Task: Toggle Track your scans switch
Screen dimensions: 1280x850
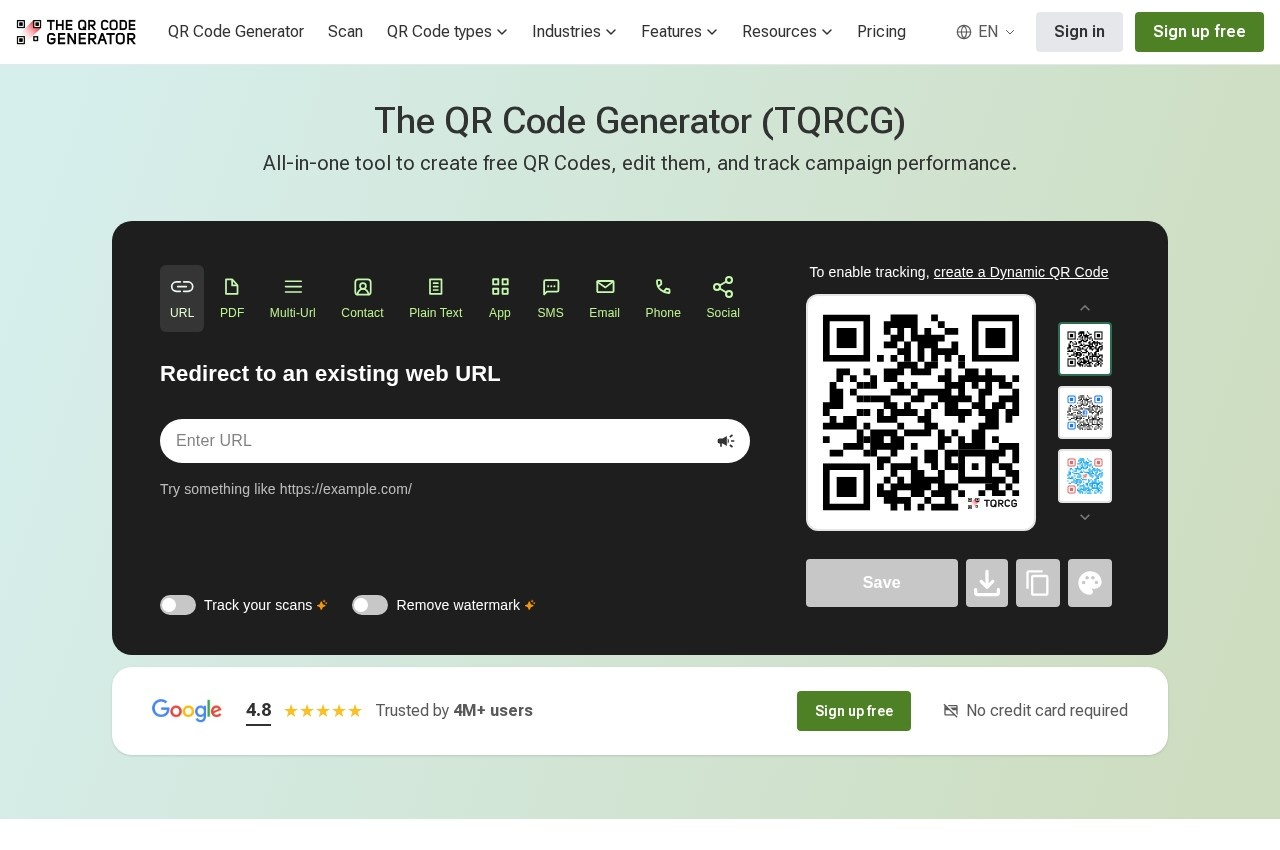Action: click(178, 605)
